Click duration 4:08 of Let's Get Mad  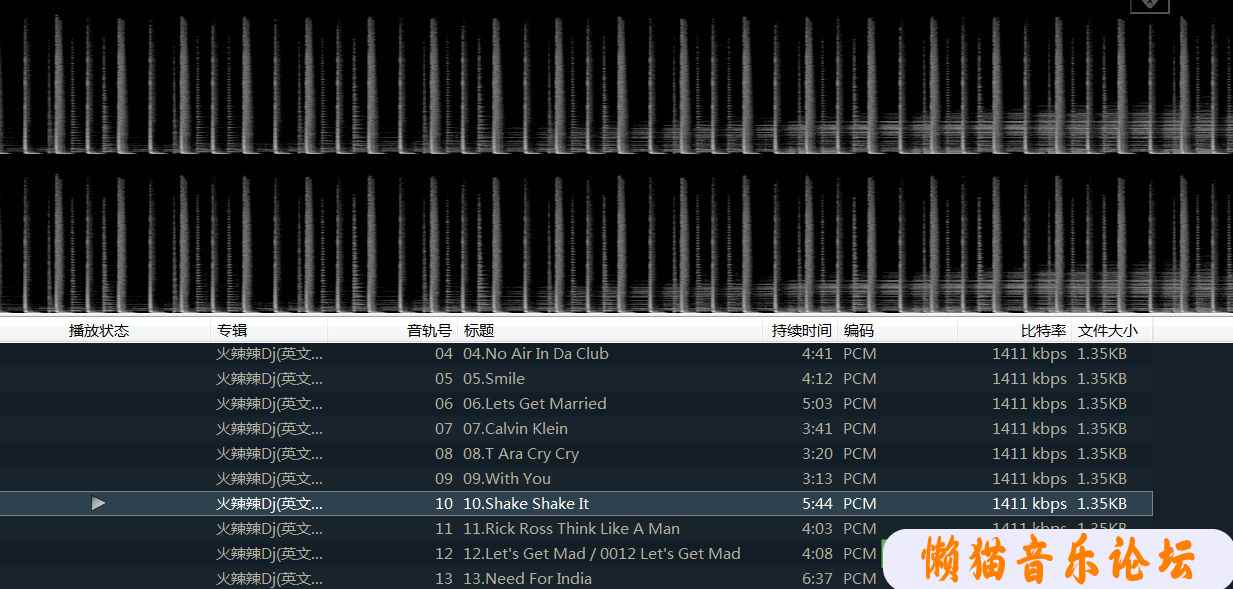click(x=817, y=553)
